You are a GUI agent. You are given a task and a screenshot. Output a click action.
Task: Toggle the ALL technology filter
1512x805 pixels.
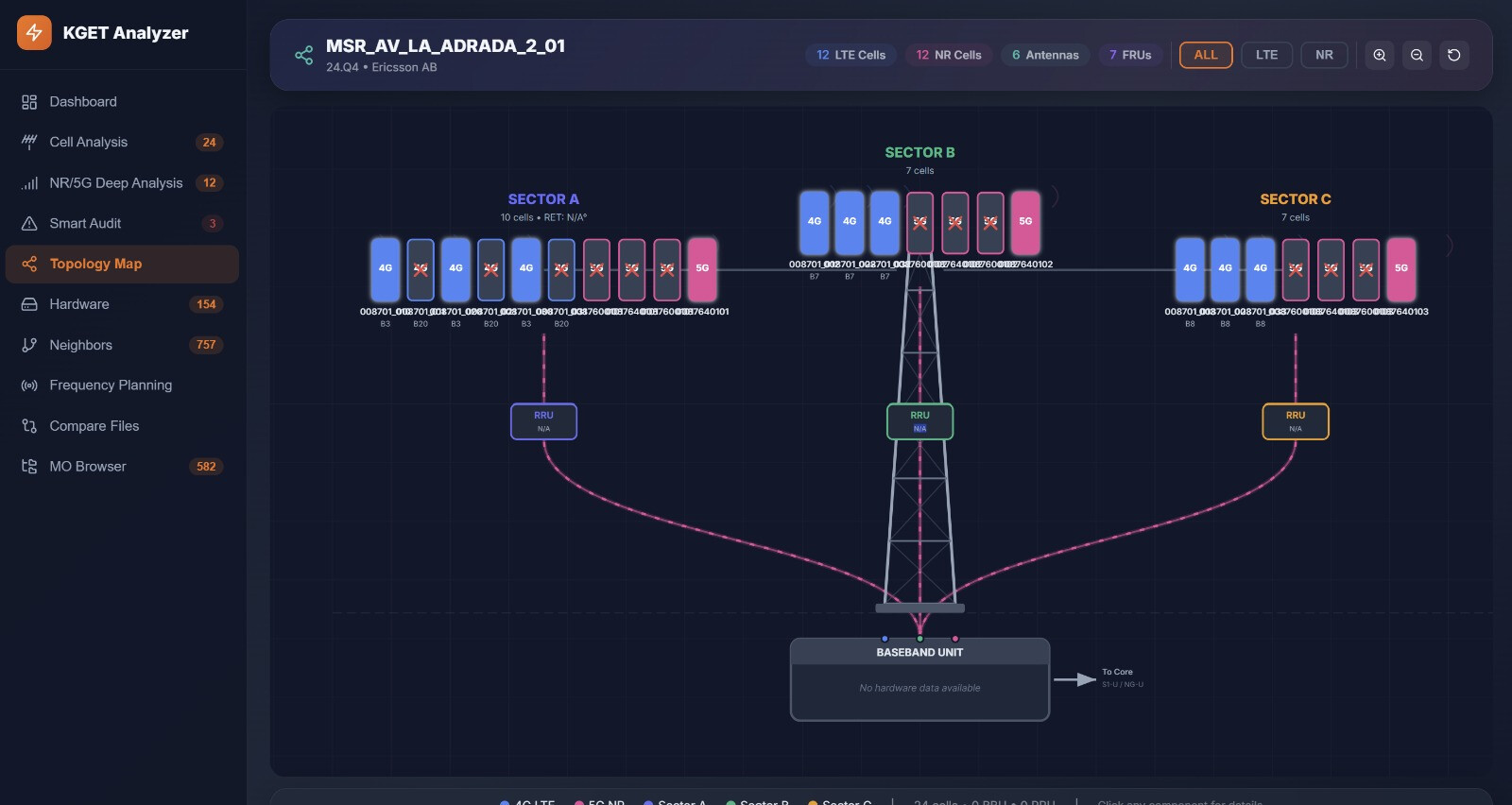tap(1206, 55)
